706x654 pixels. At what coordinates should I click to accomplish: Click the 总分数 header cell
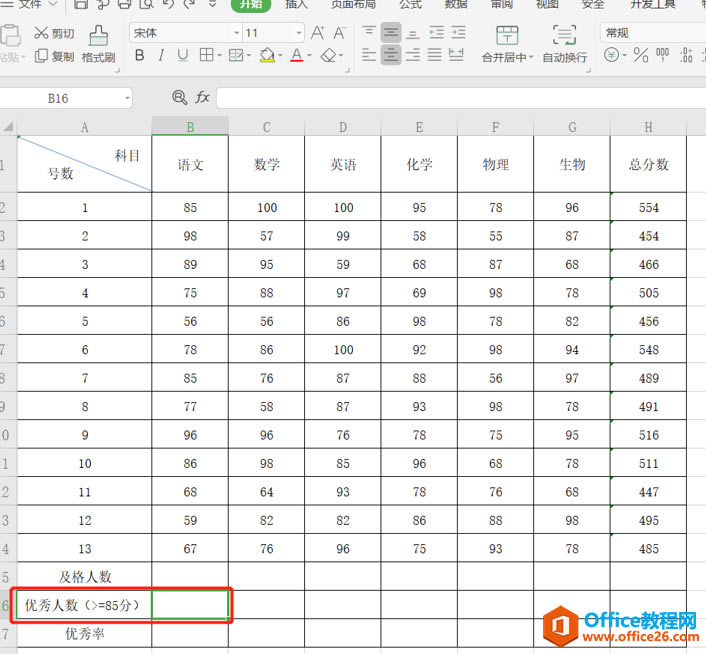(648, 164)
